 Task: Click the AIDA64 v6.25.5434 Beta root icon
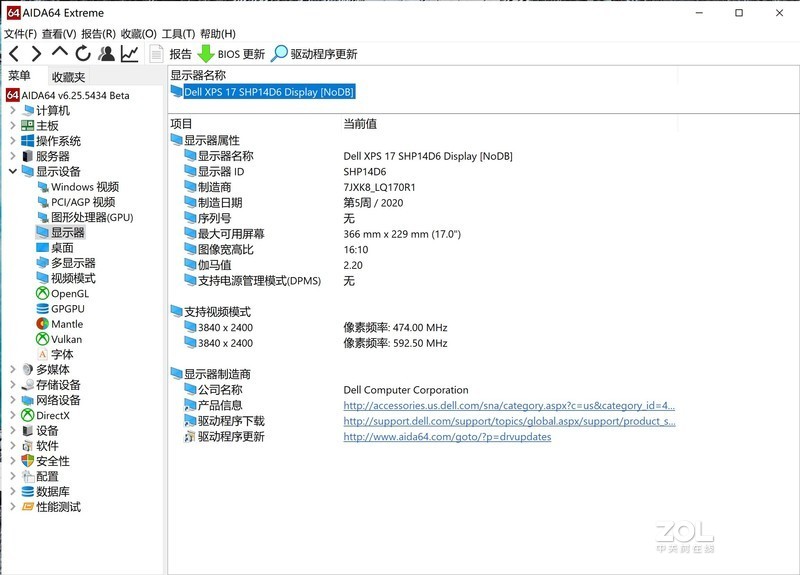[13, 95]
